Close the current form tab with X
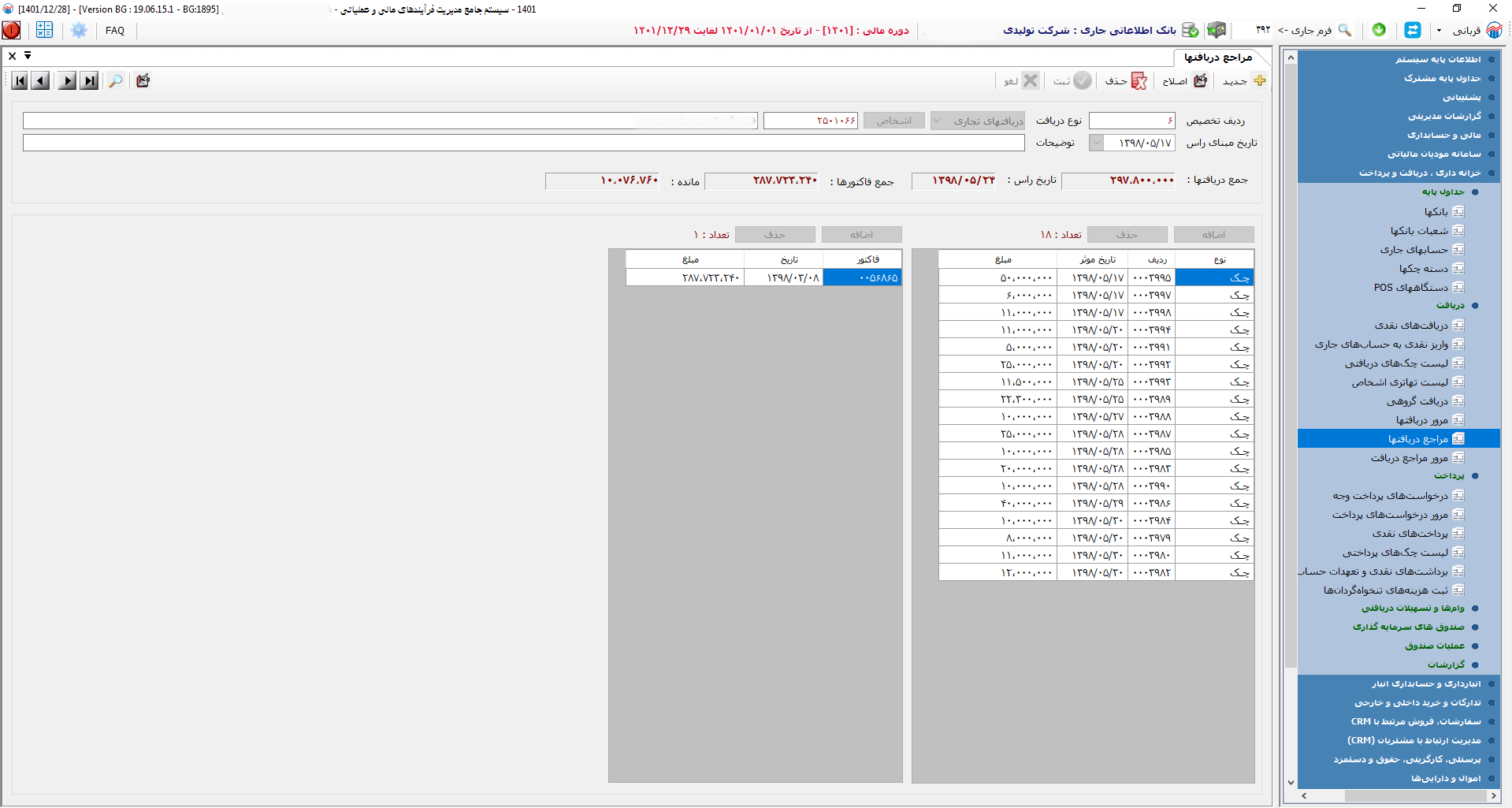 (x=12, y=56)
